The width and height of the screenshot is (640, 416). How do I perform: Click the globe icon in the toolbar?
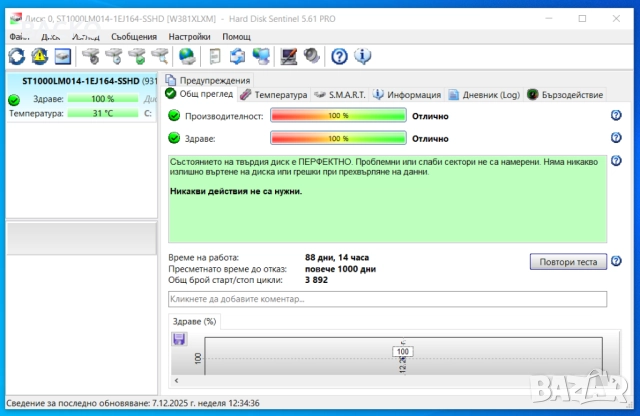point(187,56)
